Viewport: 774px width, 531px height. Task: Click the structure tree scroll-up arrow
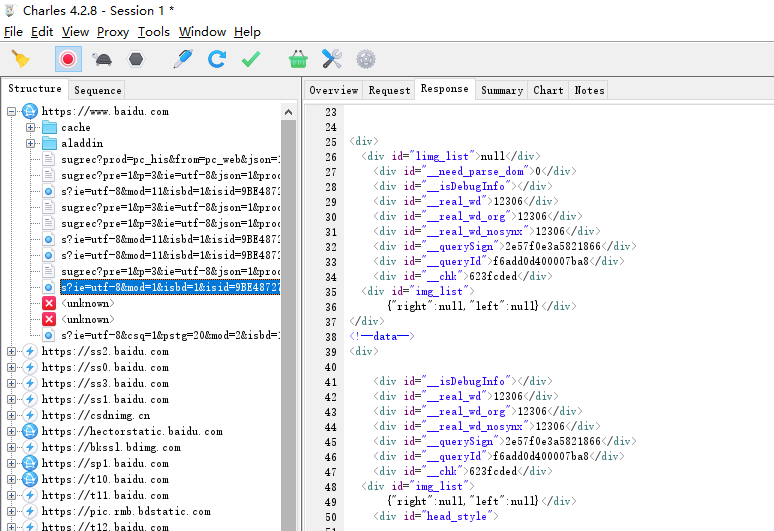(x=288, y=112)
